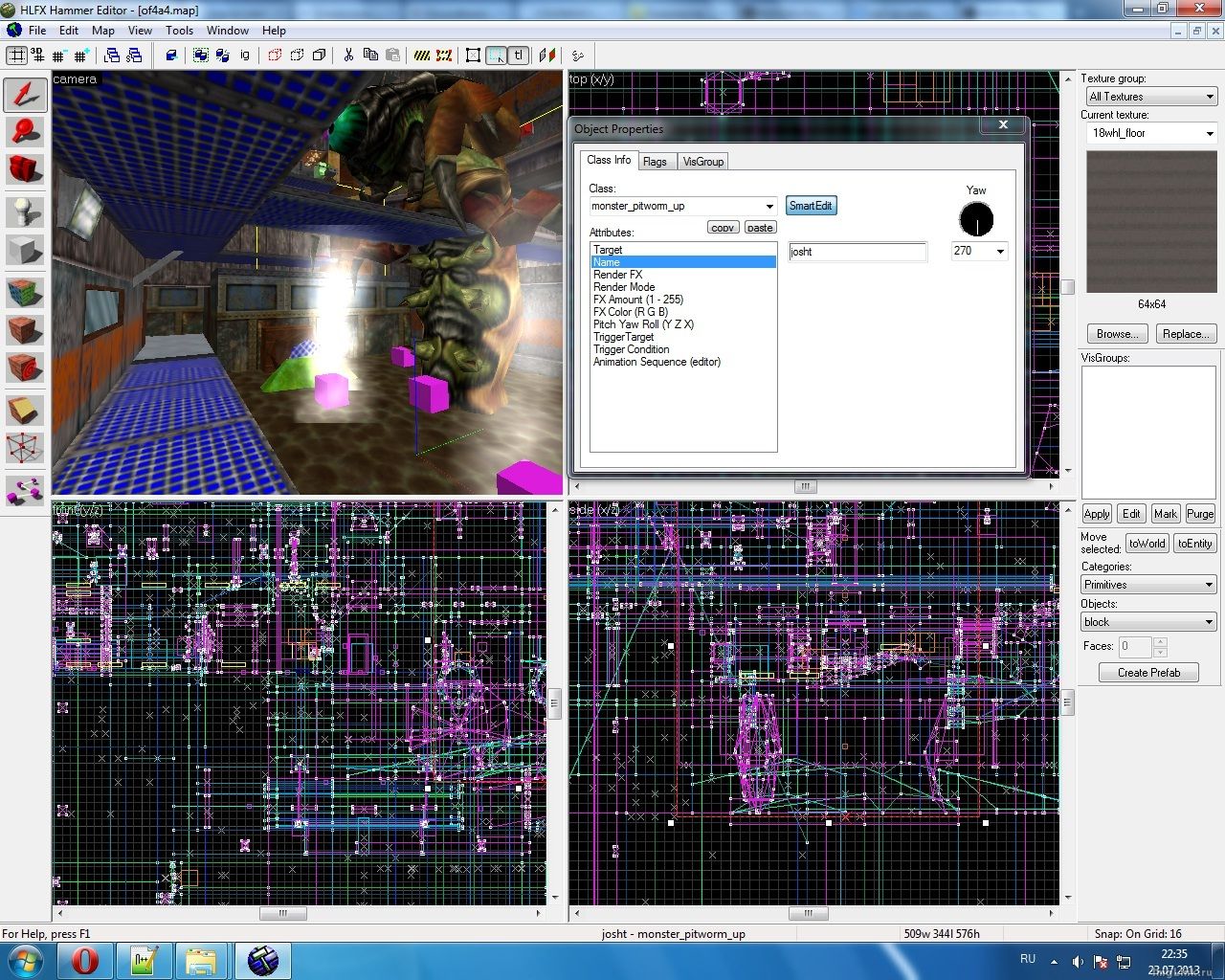Click the Hide Unselected Objects icon
This screenshot has width=1225, height=980.
pos(297,56)
